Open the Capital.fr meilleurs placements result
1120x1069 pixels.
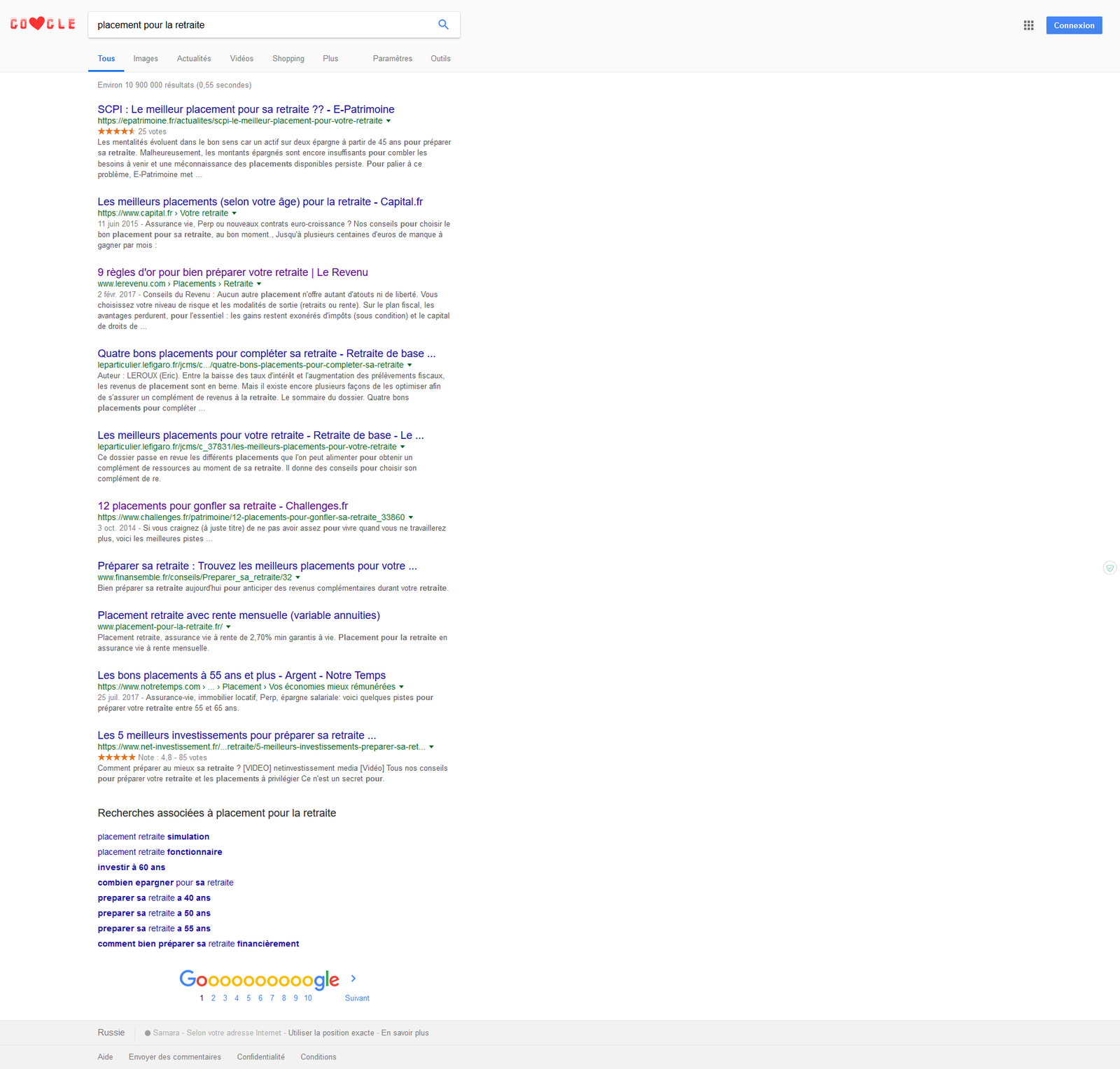[x=260, y=202]
